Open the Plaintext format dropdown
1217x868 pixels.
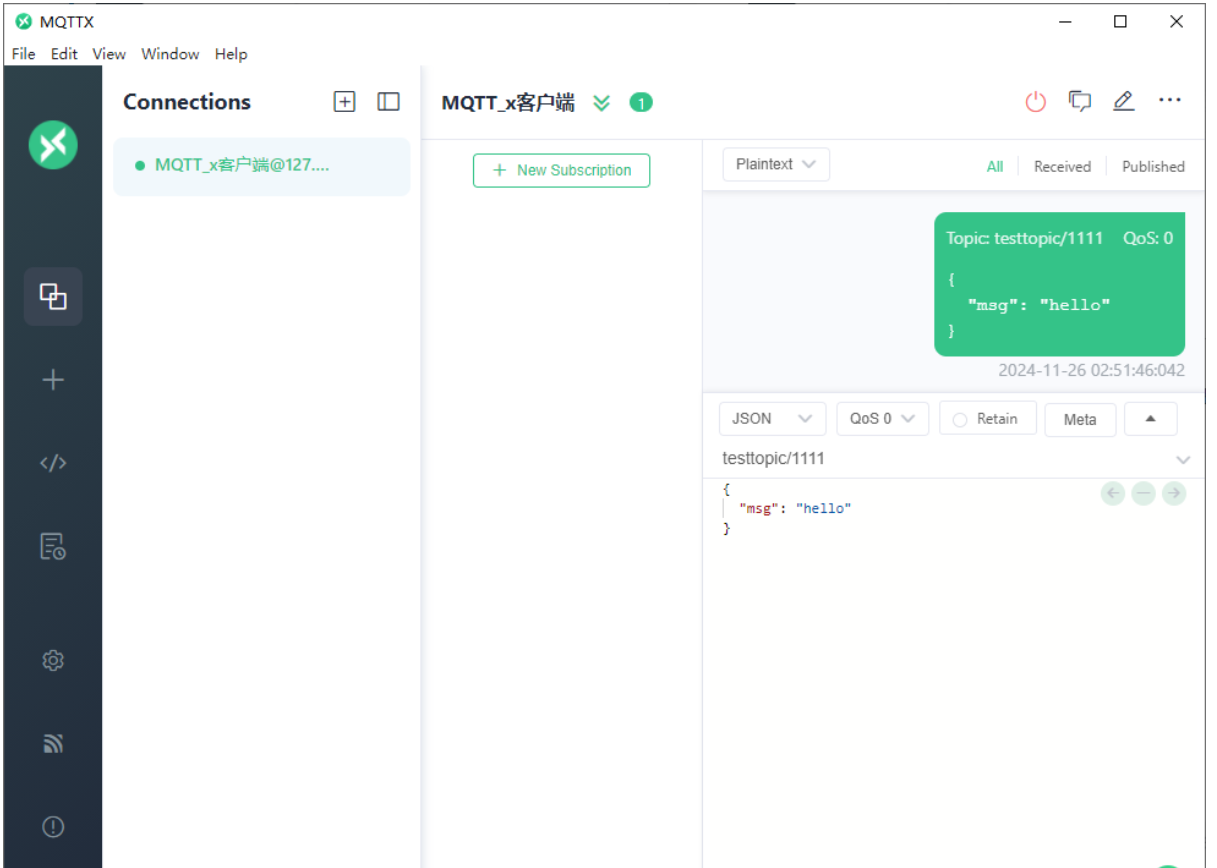pos(776,164)
